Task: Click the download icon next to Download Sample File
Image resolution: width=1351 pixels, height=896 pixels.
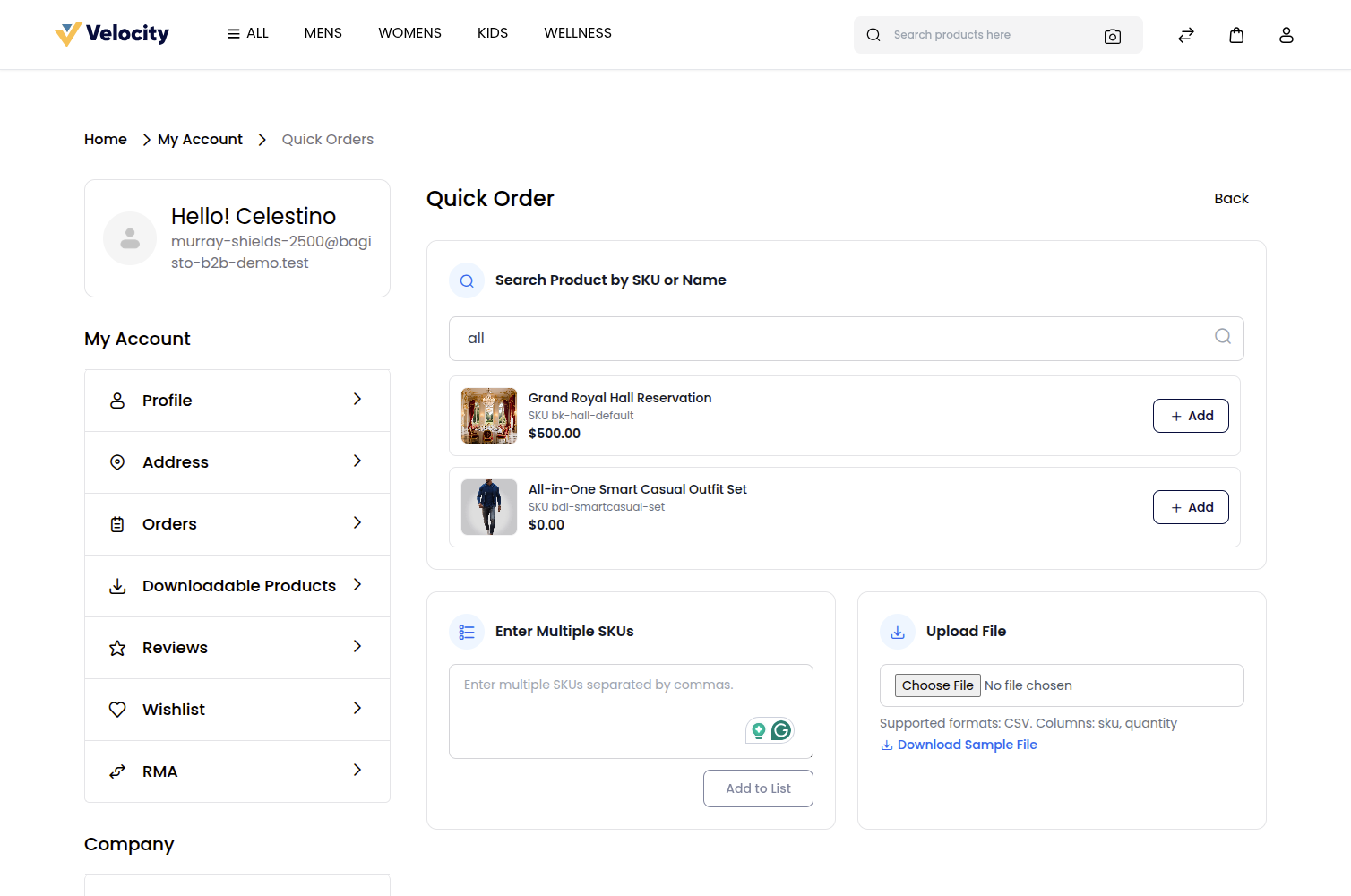Action: tap(887, 745)
